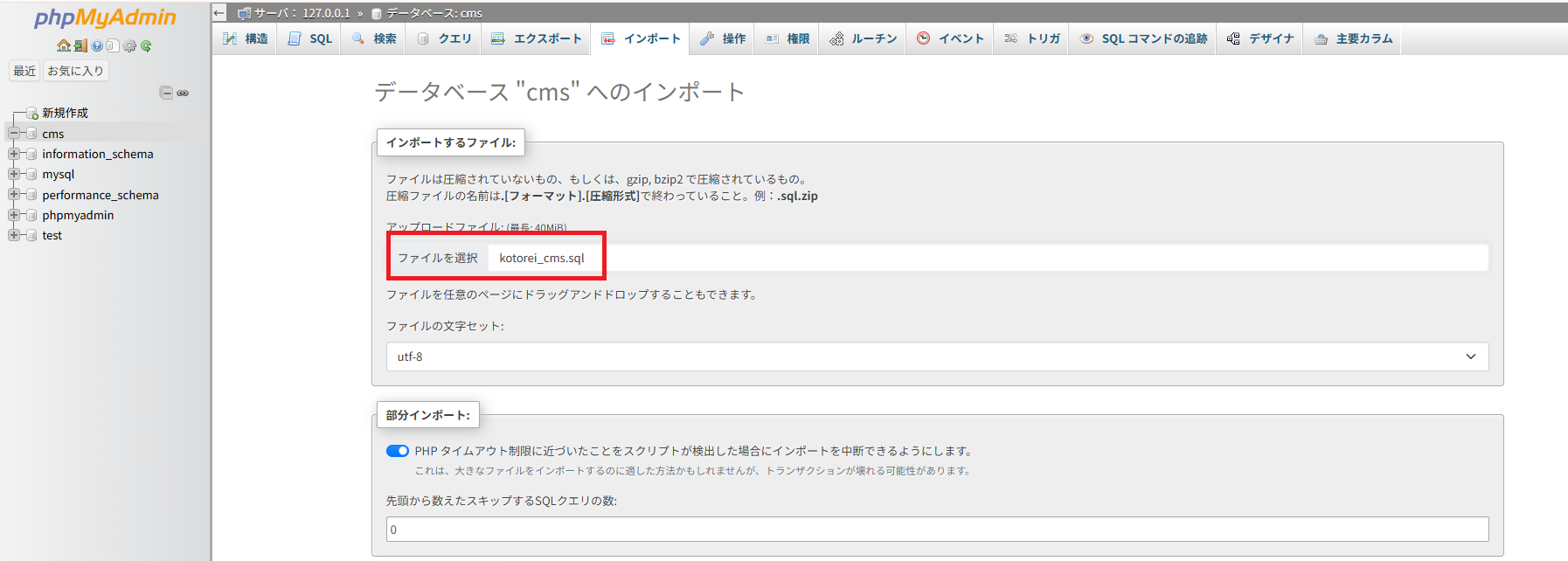Click the logout door icon
The width and height of the screenshot is (1568, 561).
pos(80,45)
